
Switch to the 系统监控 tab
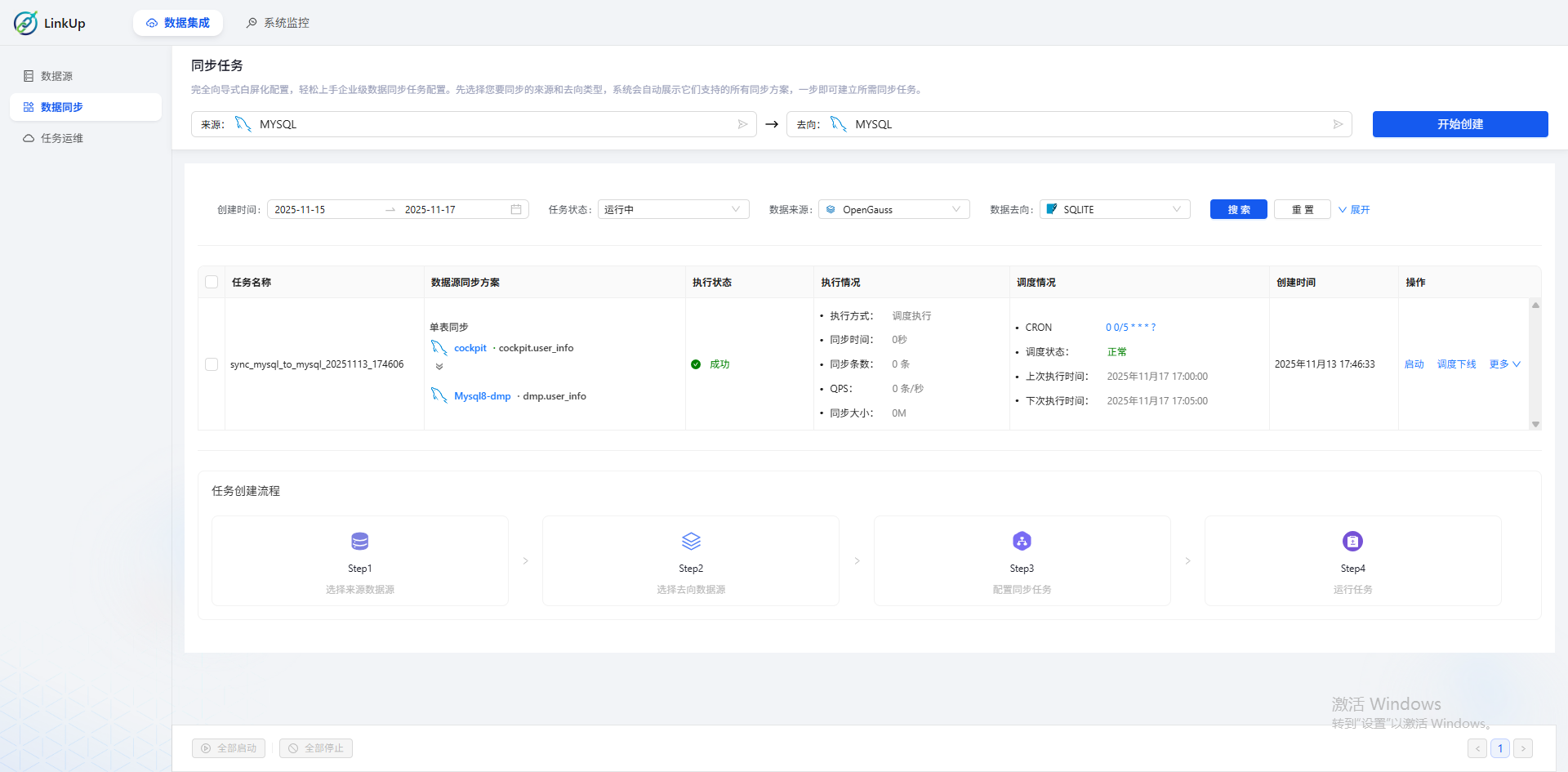point(277,23)
